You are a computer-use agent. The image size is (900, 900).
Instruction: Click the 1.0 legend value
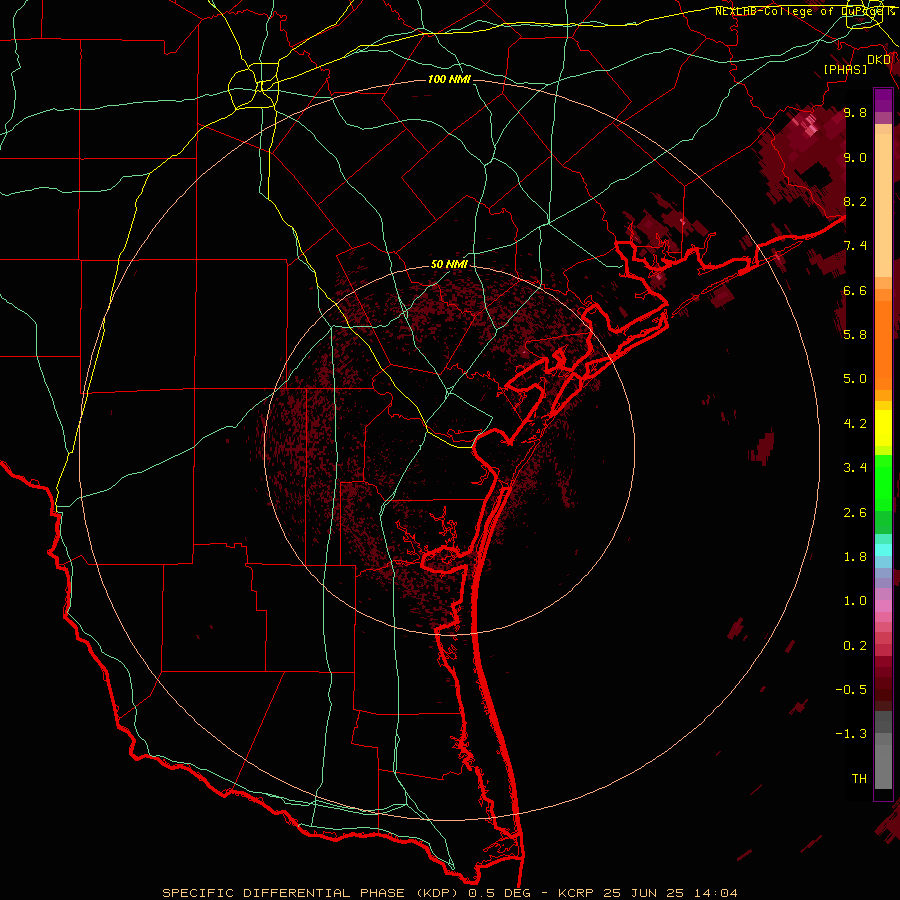pos(855,601)
